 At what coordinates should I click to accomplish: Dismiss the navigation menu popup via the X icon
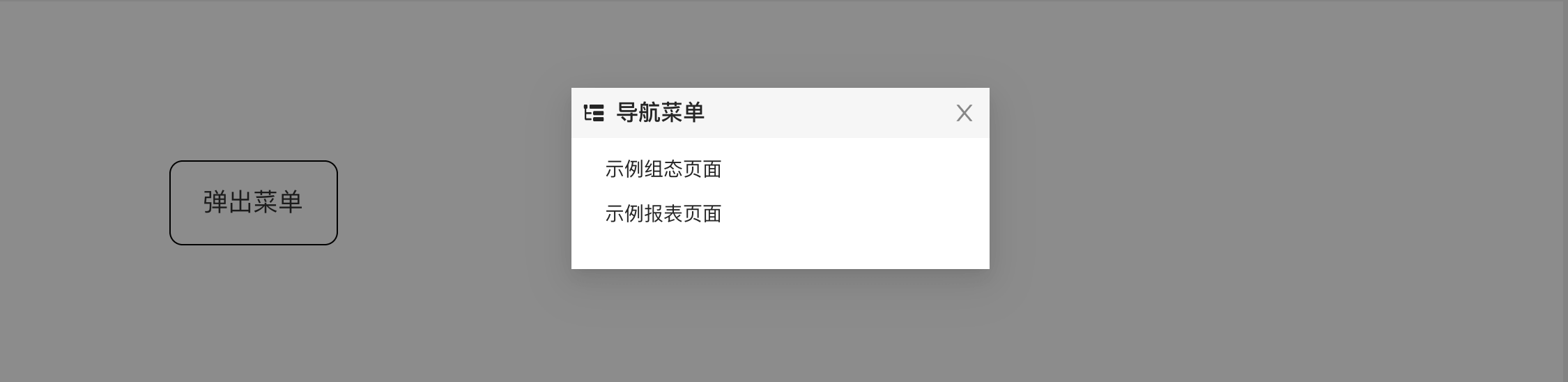tap(964, 113)
